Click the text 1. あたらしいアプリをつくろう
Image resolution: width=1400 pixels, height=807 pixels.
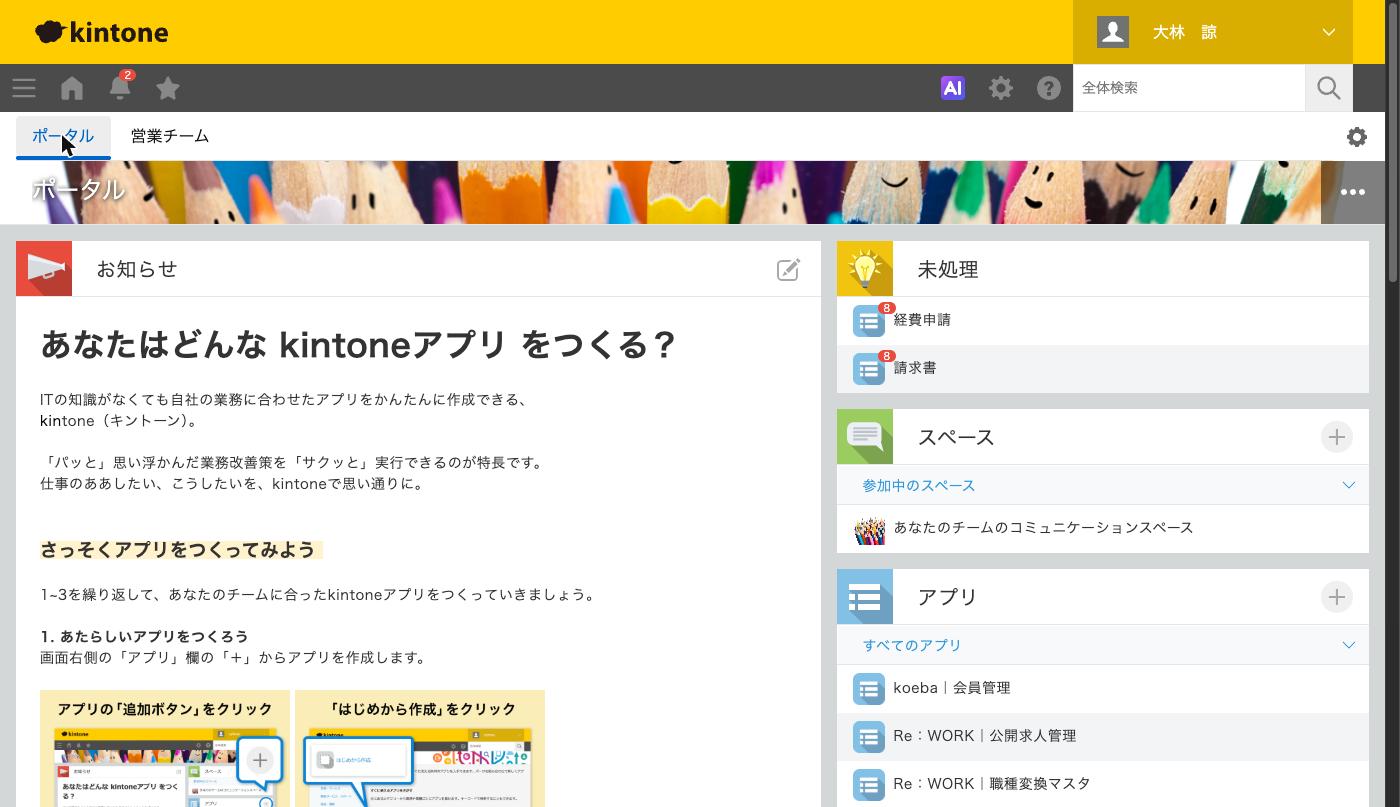click(144, 636)
